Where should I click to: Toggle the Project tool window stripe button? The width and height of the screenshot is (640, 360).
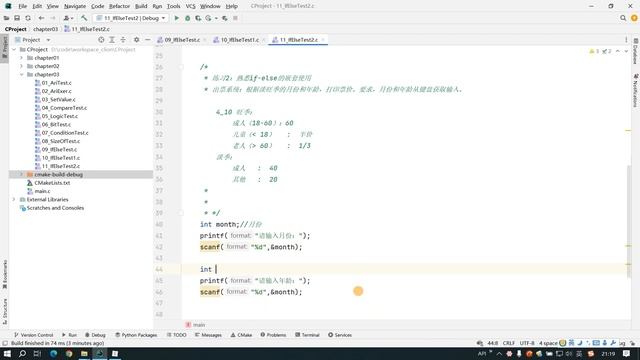click(x=4, y=48)
